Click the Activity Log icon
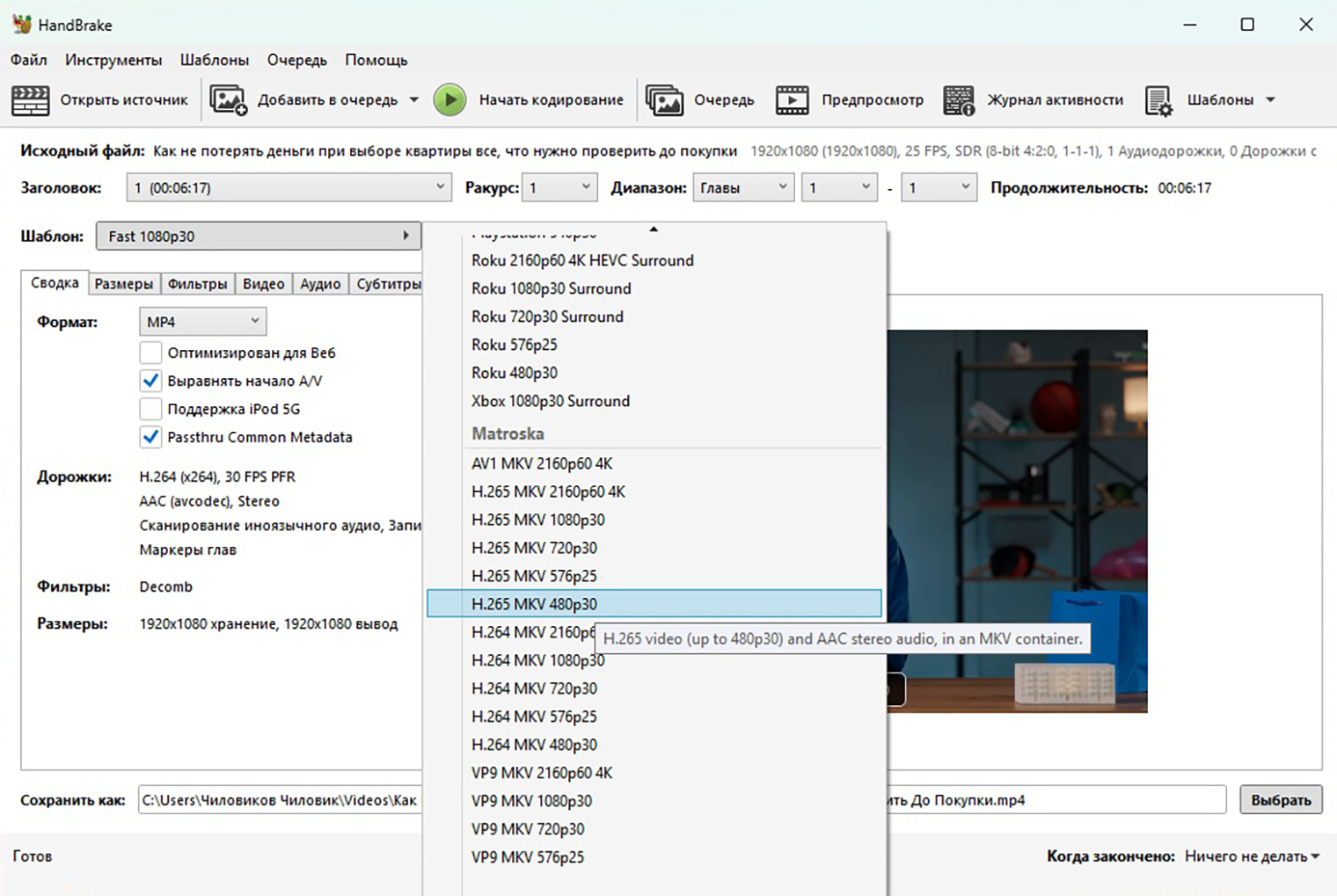Viewport: 1337px width, 896px height. (959, 100)
